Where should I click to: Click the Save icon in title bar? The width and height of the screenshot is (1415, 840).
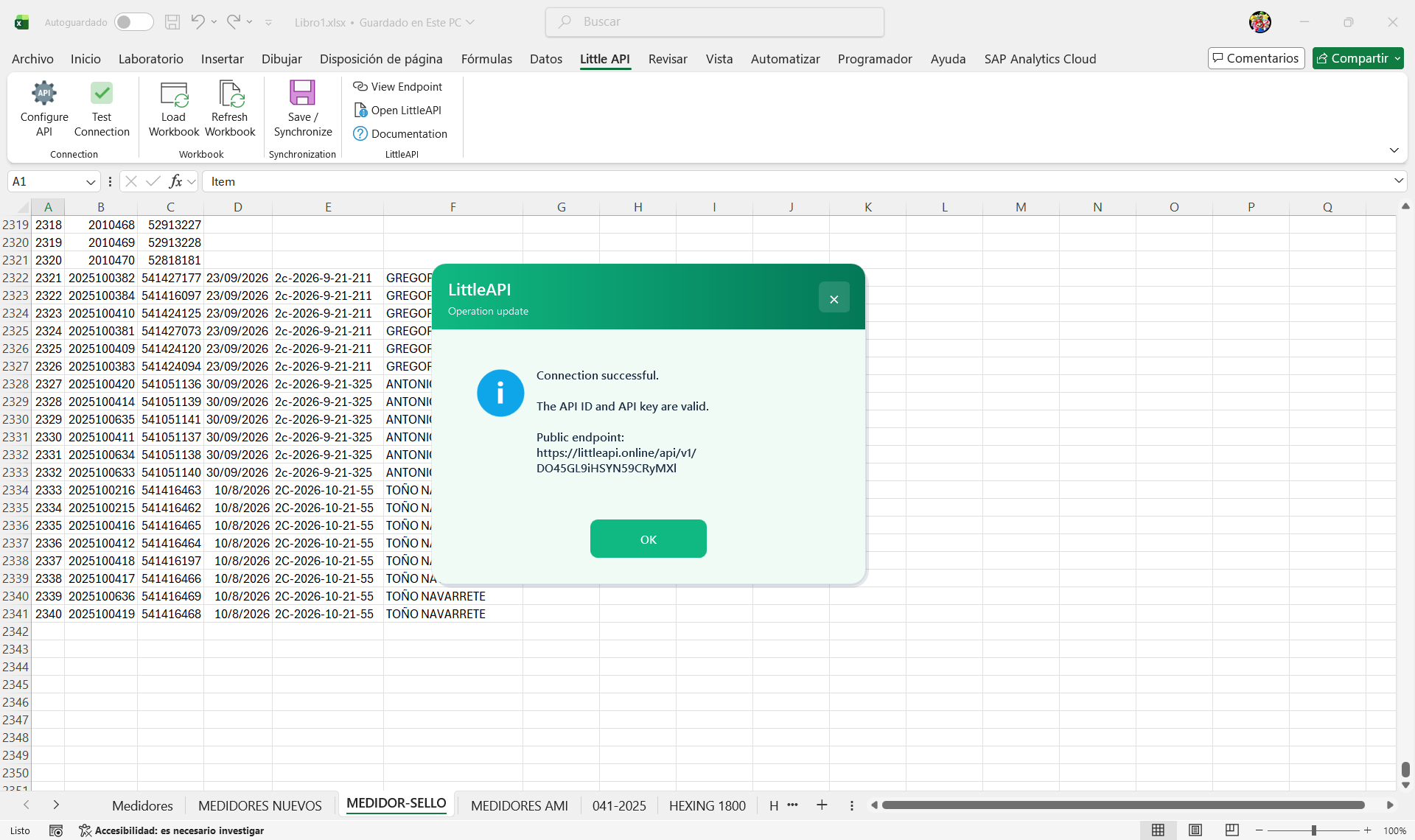click(172, 22)
